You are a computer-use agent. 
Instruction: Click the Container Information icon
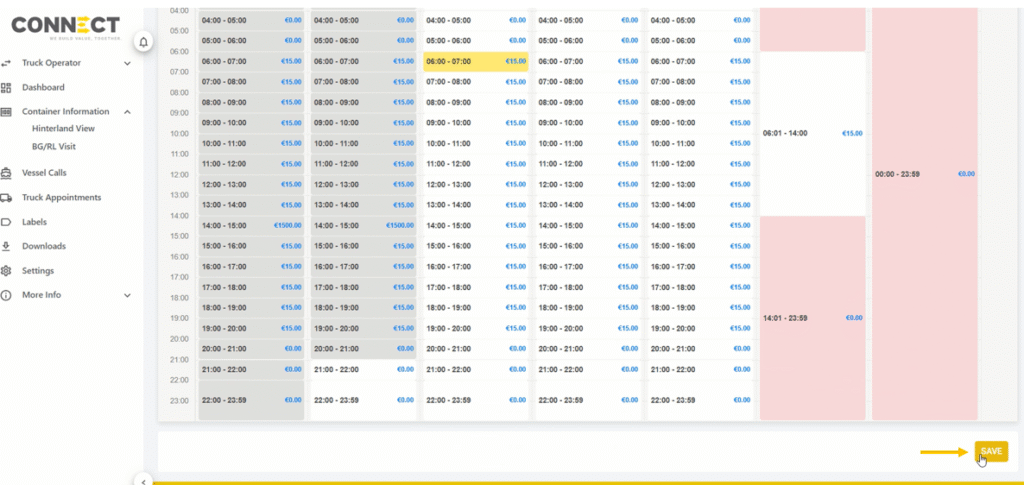(x=7, y=112)
